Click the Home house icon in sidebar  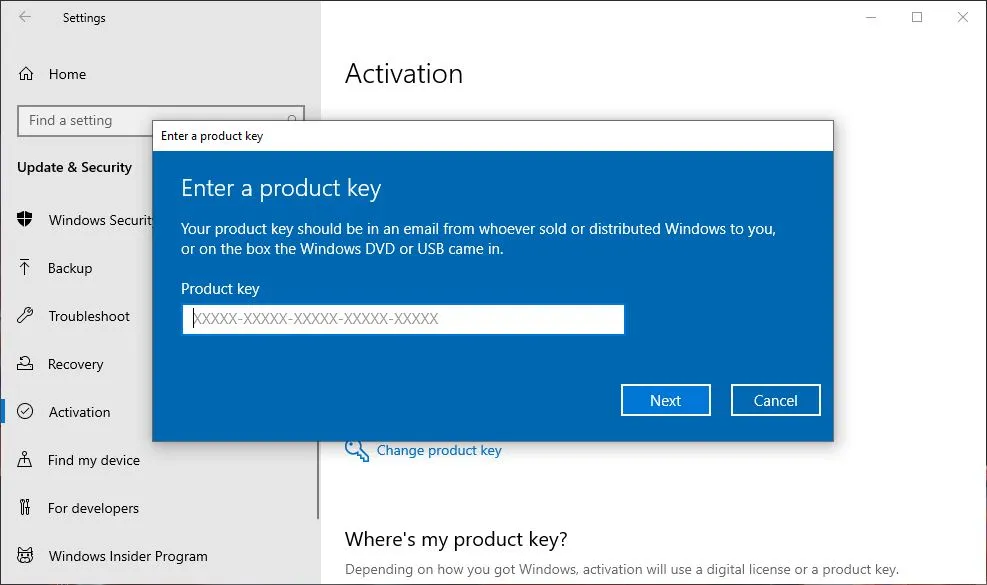pos(24,73)
